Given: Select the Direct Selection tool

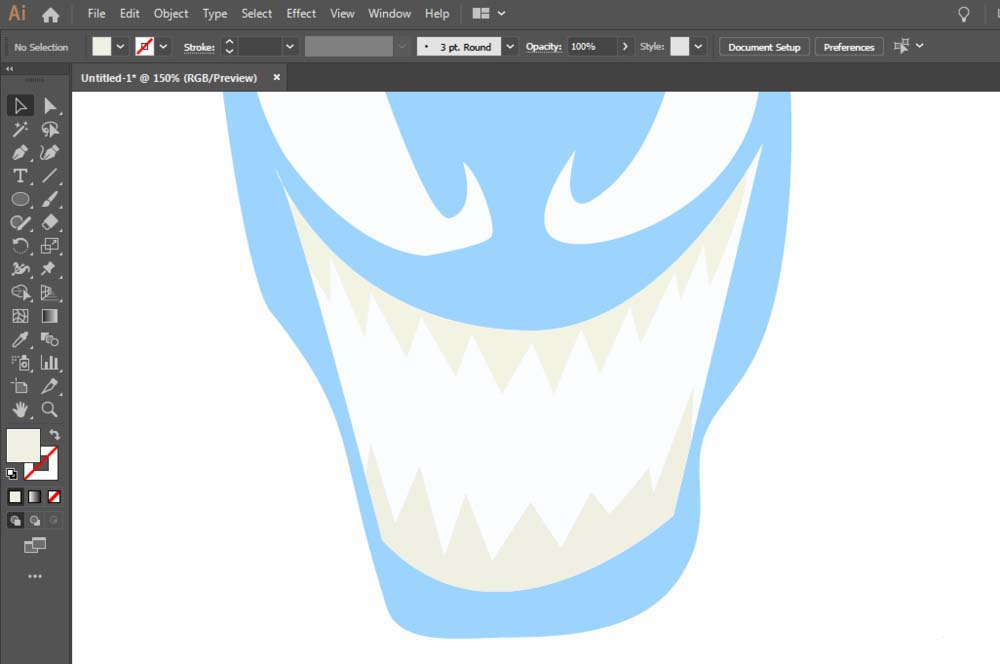Looking at the screenshot, I should tap(50, 106).
